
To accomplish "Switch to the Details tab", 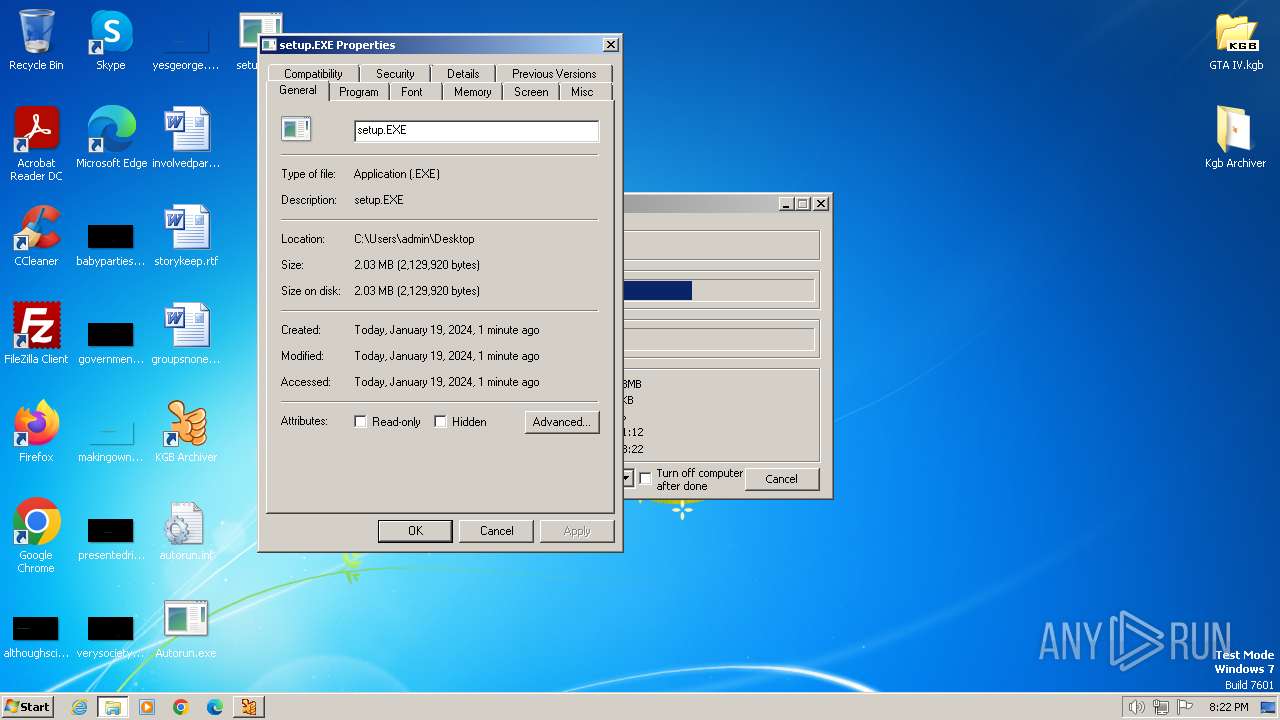I will tap(463, 74).
